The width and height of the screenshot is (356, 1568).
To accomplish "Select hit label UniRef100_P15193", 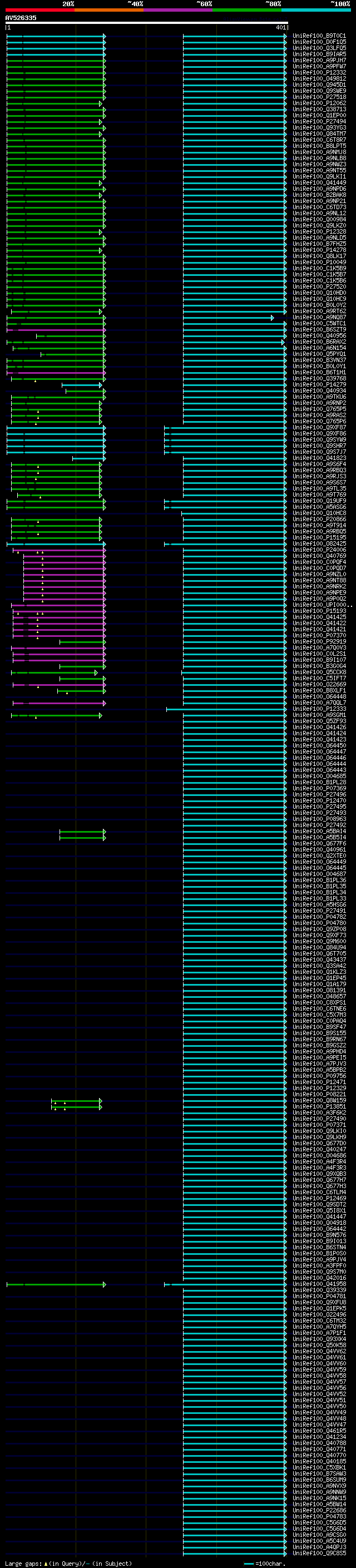I will [319, 611].
